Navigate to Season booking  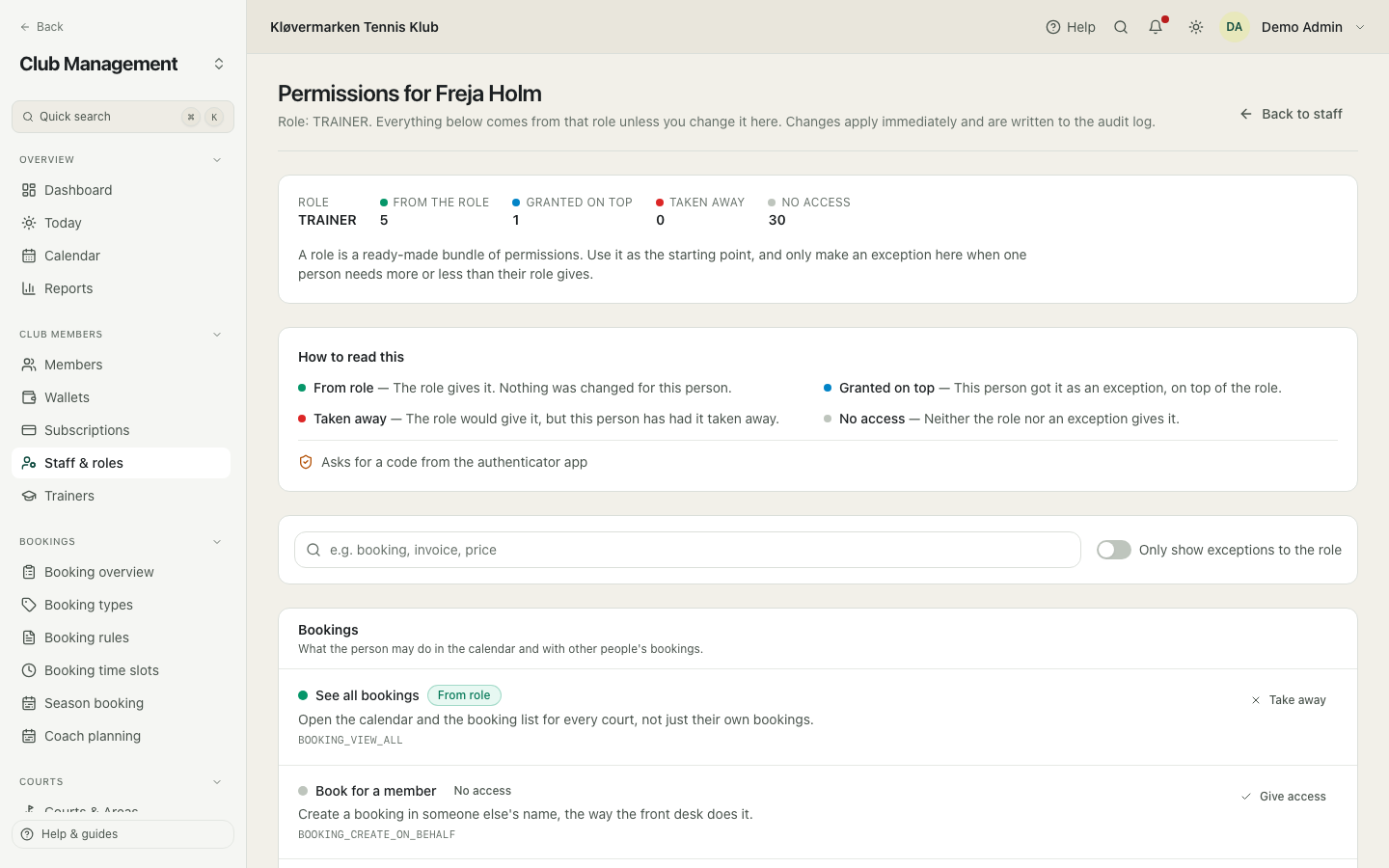121,703
